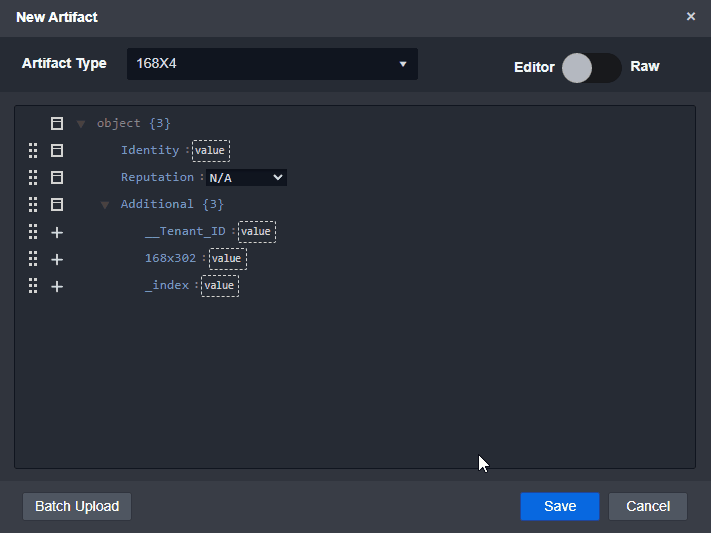Click the drag handle beside _index row
The image size is (711, 533).
(32, 286)
